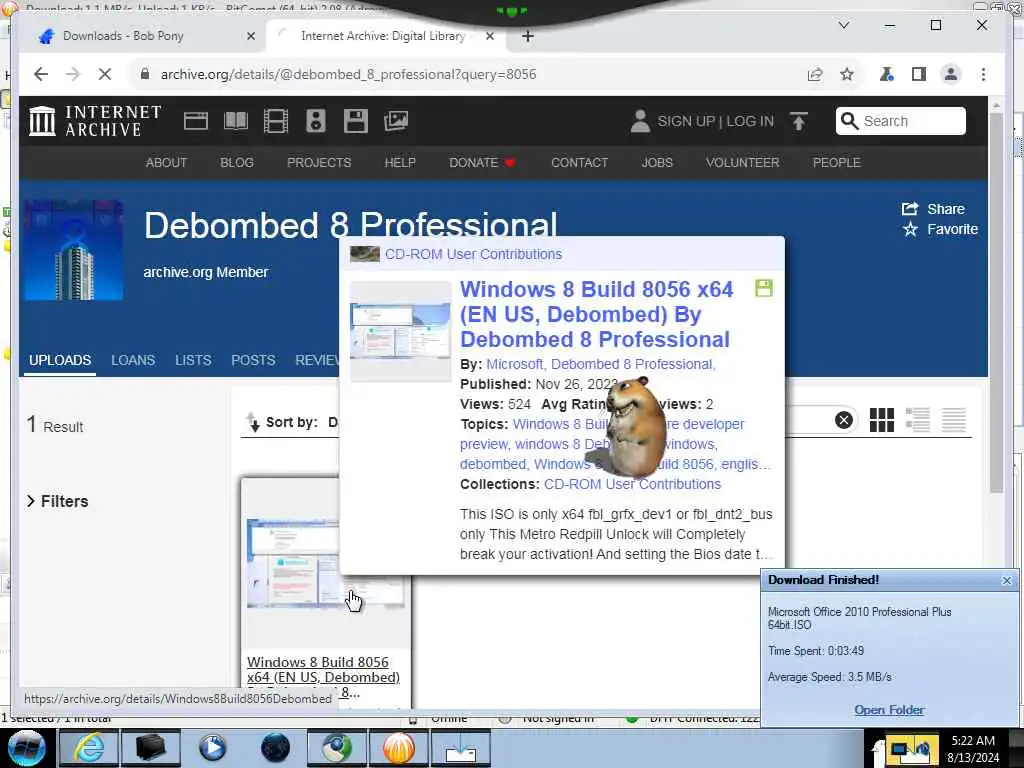
Task: Open the BLOG menu item
Action: pyautogui.click(x=236, y=163)
